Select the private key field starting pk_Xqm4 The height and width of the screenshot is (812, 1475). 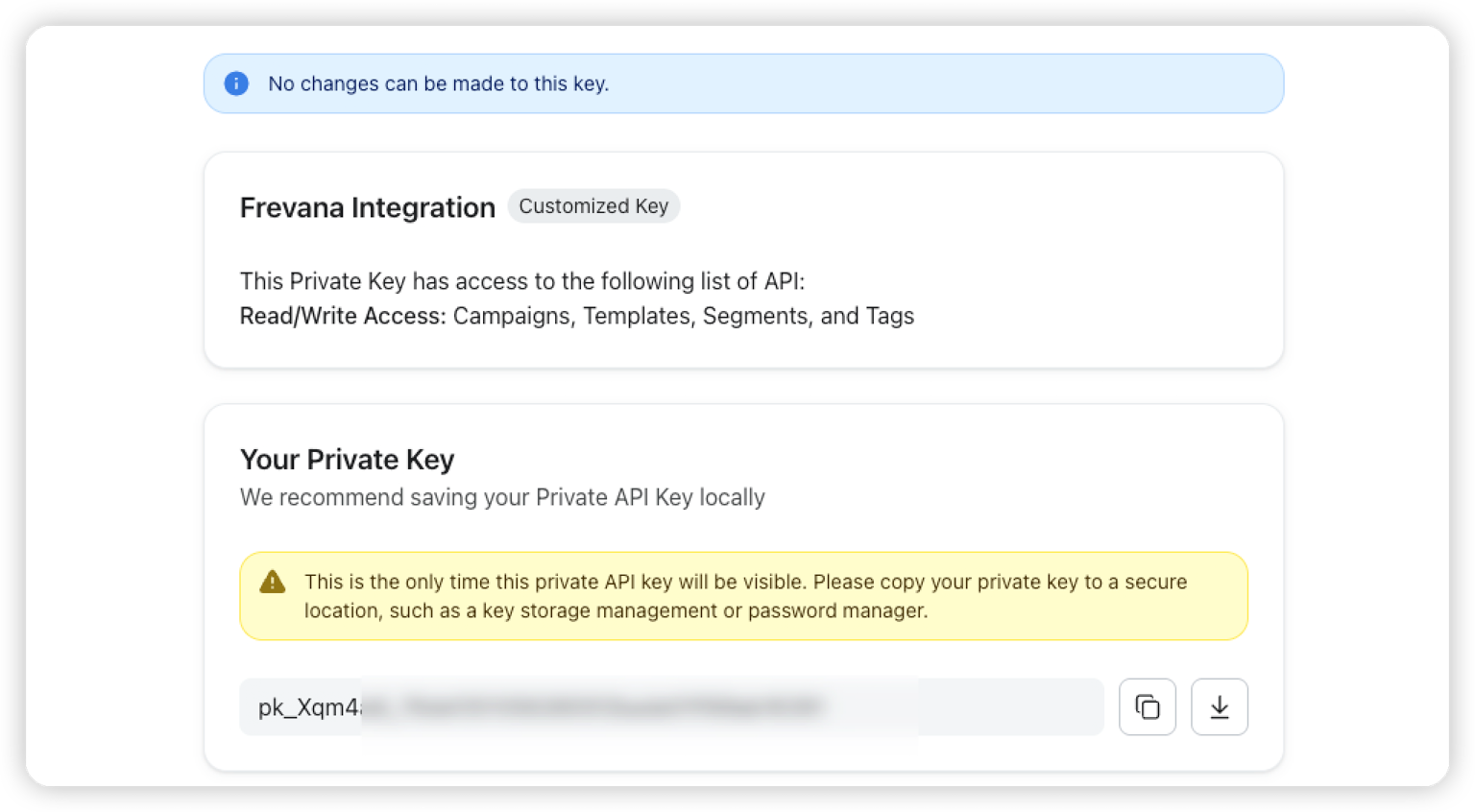coord(671,707)
